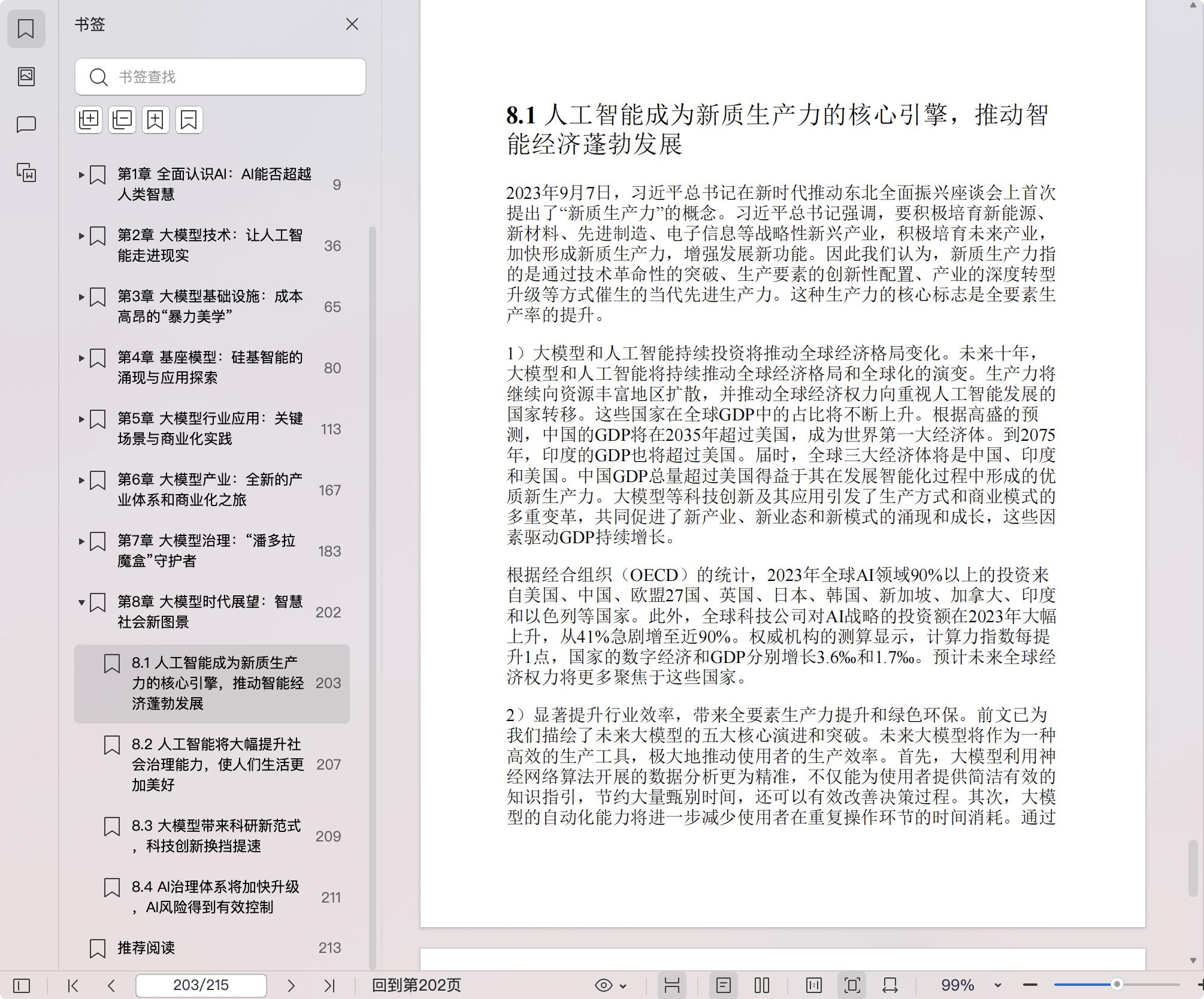This screenshot has width=1204, height=999.
Task: Click the document vertical scrollbar thumb
Action: pos(1193,868)
